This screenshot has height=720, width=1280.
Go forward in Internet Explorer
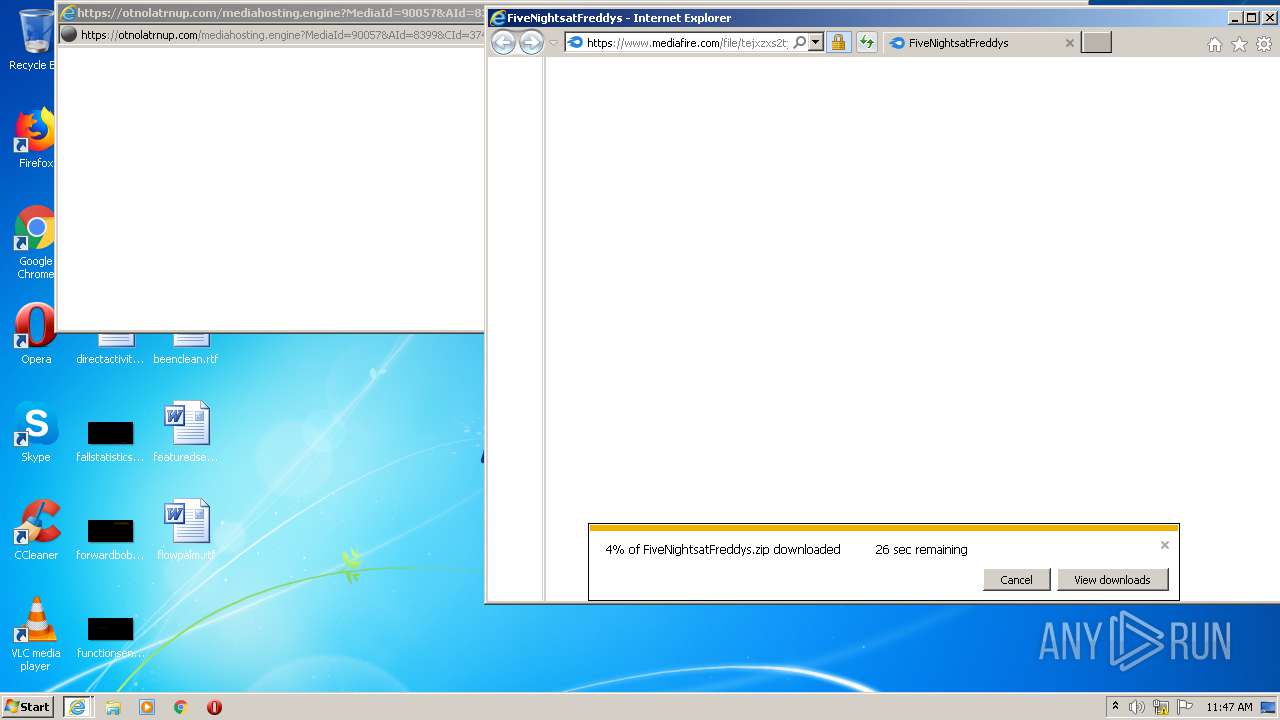click(x=531, y=42)
